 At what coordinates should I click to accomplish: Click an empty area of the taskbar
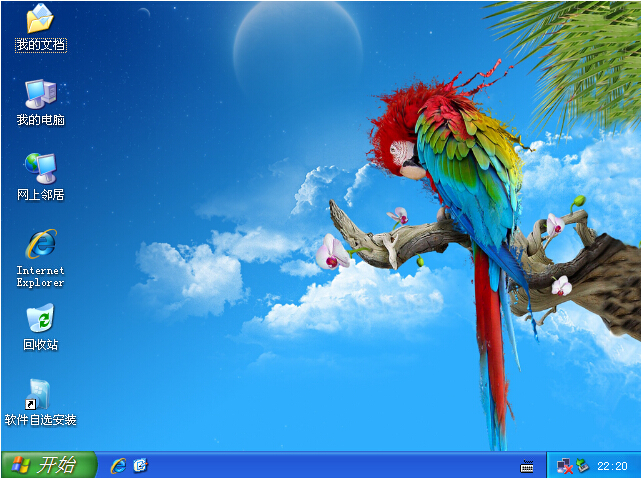click(330, 466)
